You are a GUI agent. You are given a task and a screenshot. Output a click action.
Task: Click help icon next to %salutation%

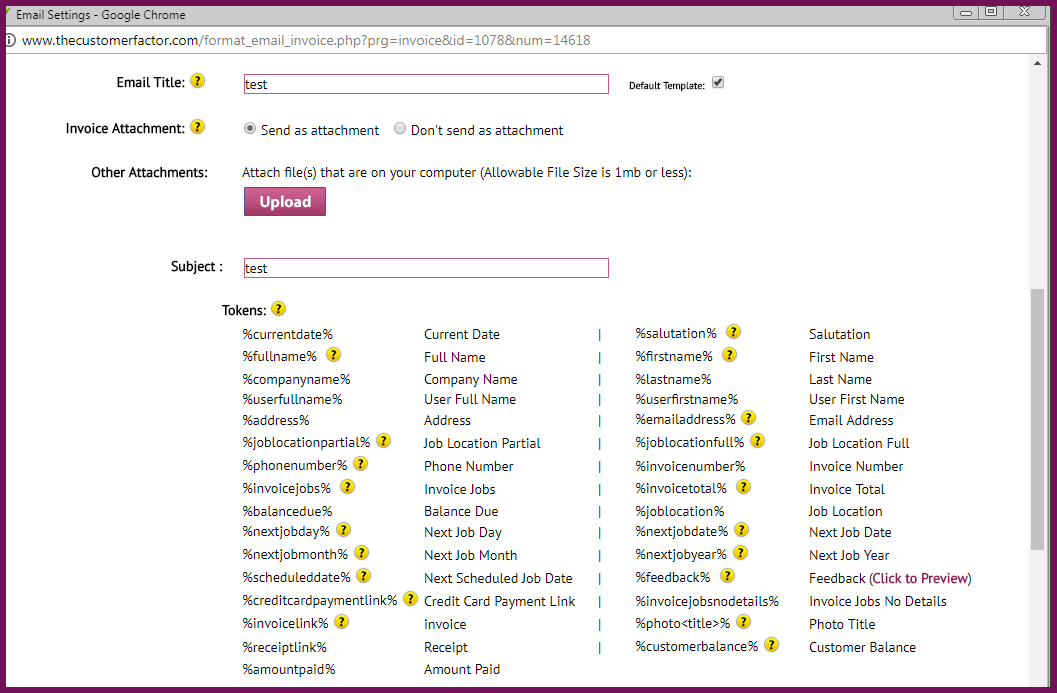pos(733,332)
